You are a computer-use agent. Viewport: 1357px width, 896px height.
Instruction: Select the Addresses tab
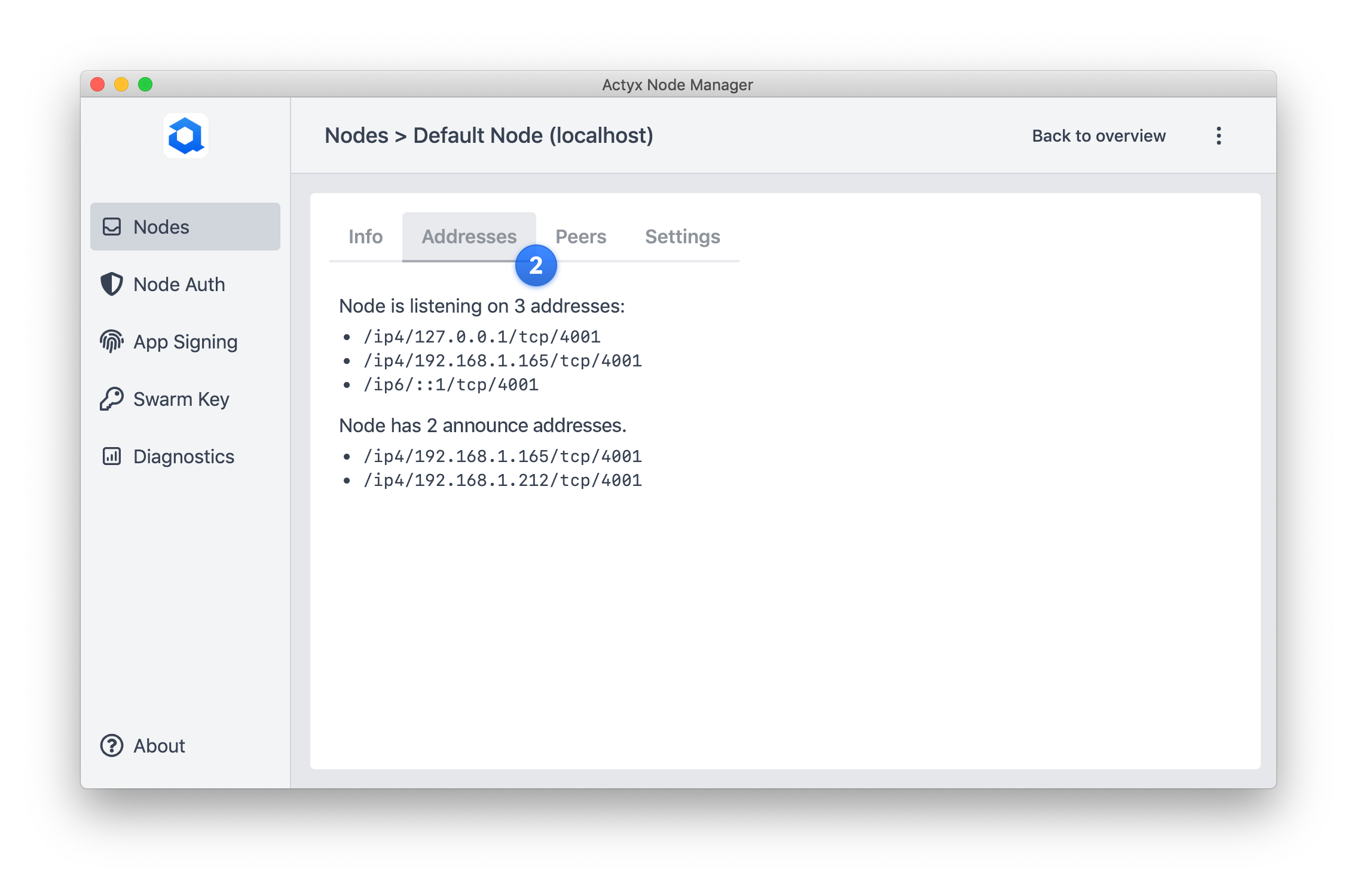pyautogui.click(x=469, y=237)
